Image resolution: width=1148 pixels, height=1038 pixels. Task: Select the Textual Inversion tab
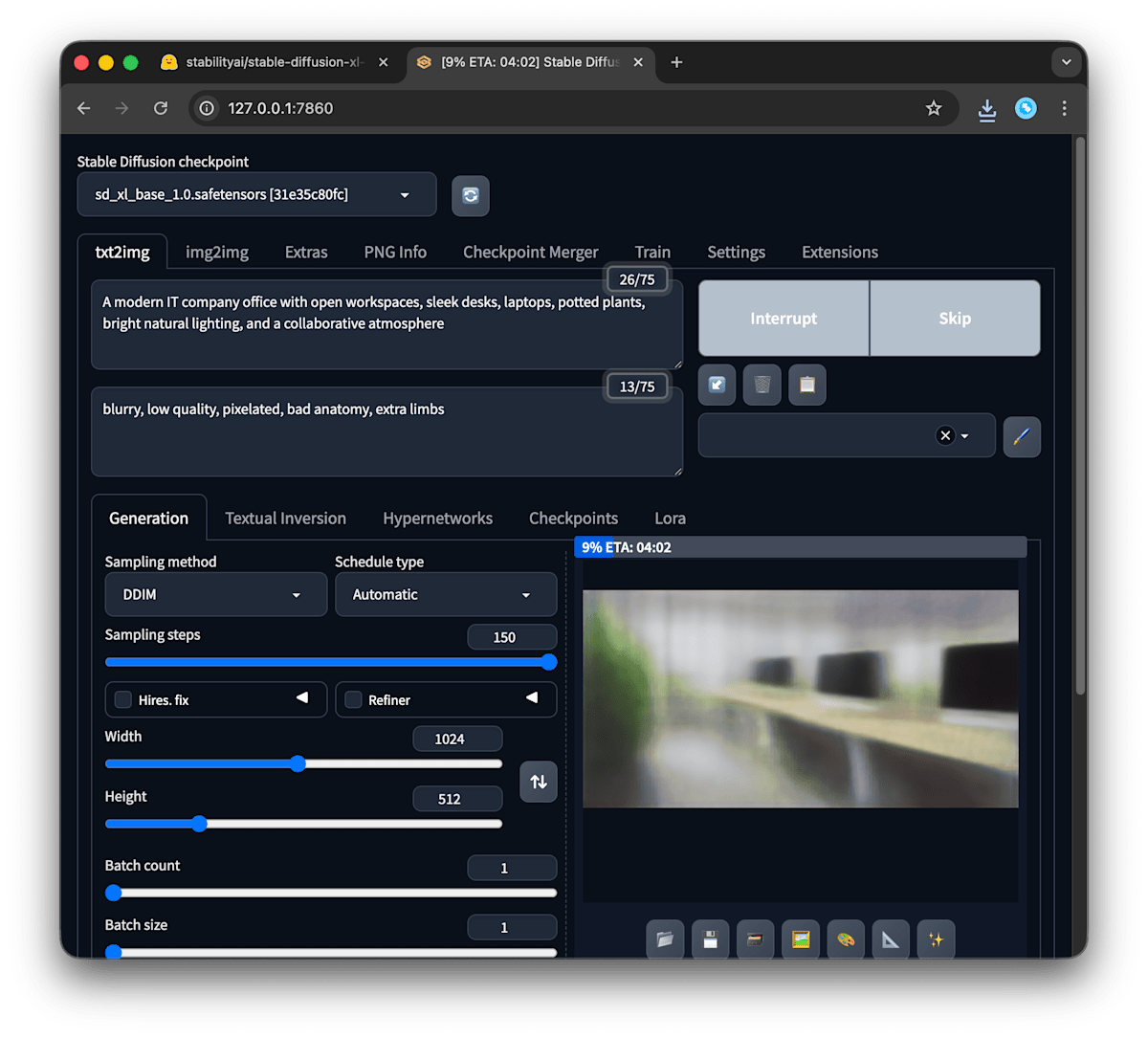click(x=285, y=519)
